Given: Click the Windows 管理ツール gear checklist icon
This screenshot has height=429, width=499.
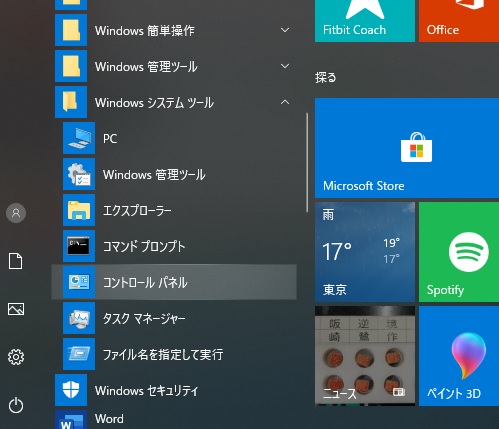Looking at the screenshot, I should click(x=79, y=174).
